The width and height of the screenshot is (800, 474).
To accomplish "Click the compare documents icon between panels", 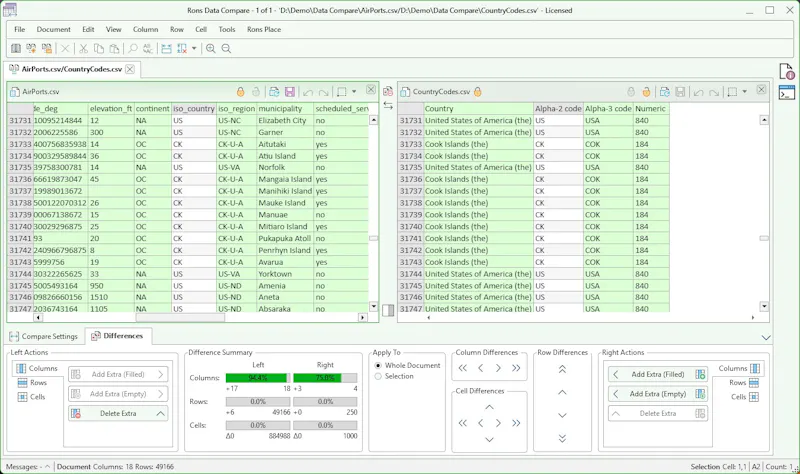I will point(388,91).
